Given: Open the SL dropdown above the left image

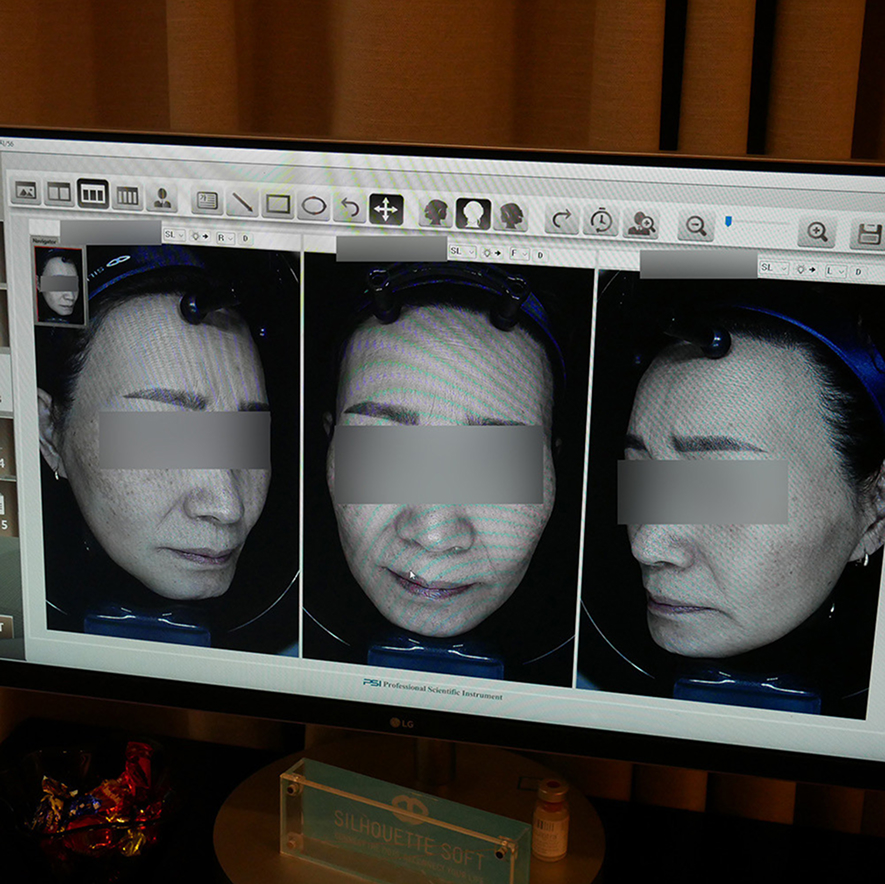Looking at the screenshot, I should pyautogui.click(x=175, y=237).
